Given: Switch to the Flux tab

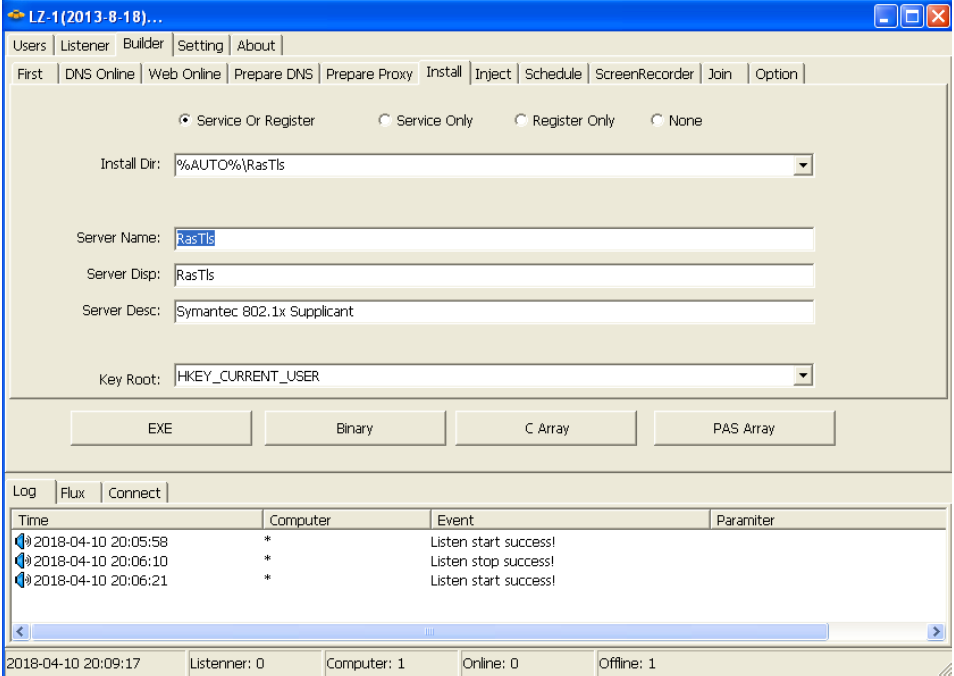Looking at the screenshot, I should (73, 493).
